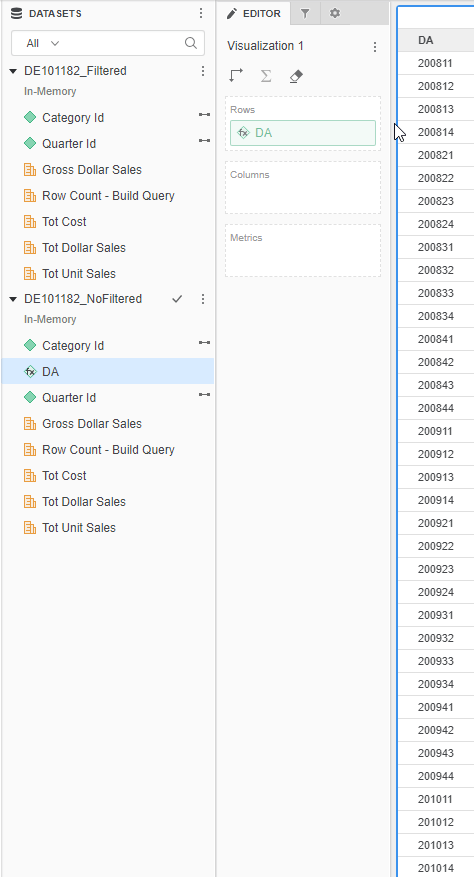Open the All filter dropdown
Viewport: 474px width, 877px height.
coord(43,43)
